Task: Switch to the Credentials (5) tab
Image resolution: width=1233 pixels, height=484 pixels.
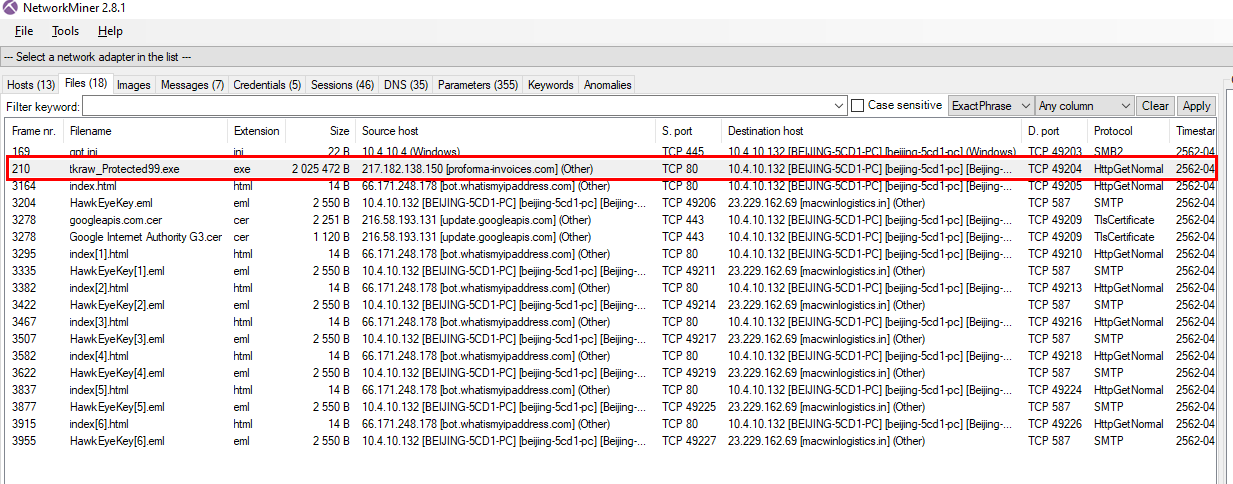Action: tap(267, 85)
